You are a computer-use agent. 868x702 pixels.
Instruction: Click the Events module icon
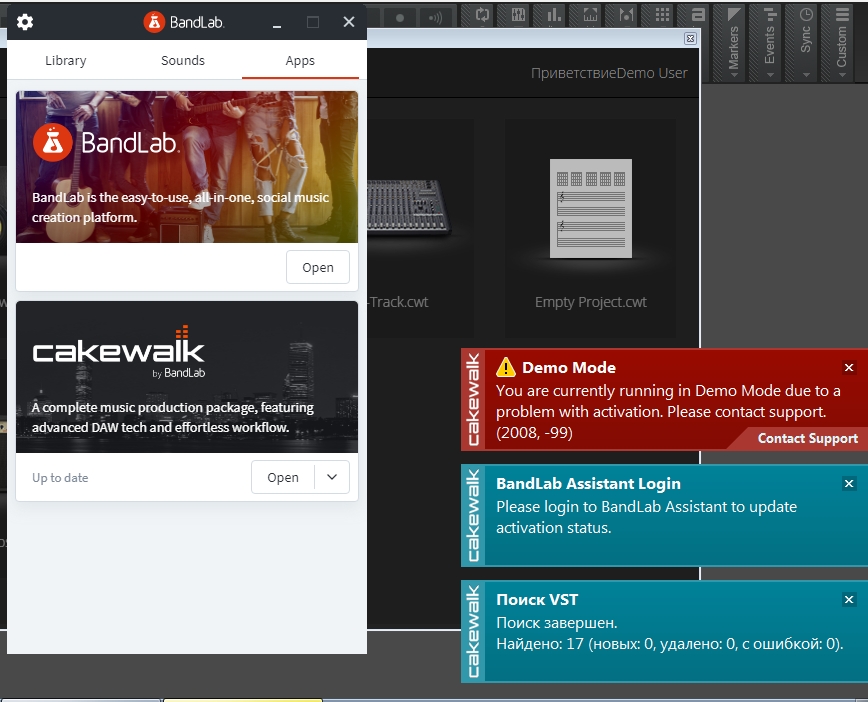770,14
